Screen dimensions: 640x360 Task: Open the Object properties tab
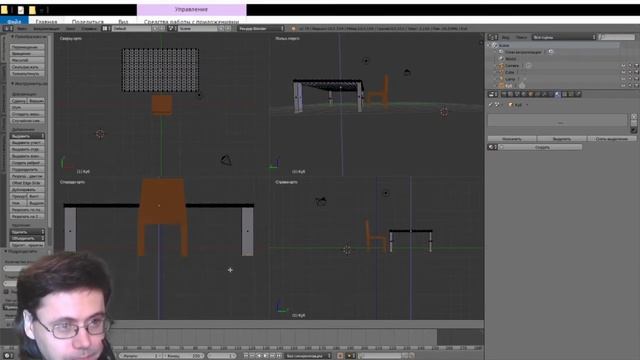(531, 94)
